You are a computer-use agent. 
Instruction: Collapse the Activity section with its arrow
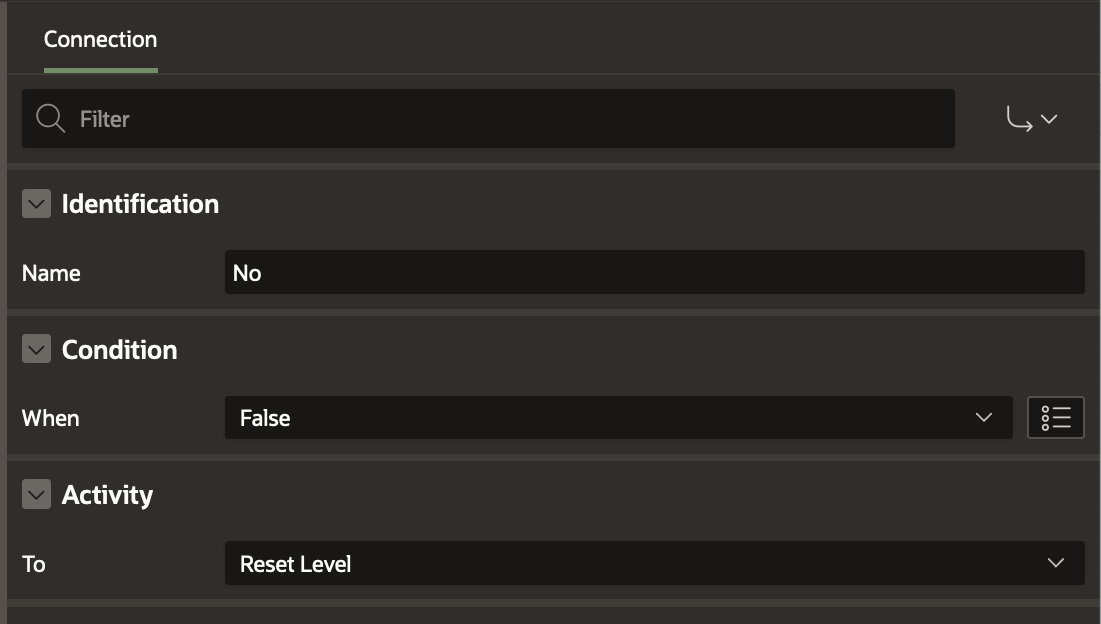click(36, 495)
